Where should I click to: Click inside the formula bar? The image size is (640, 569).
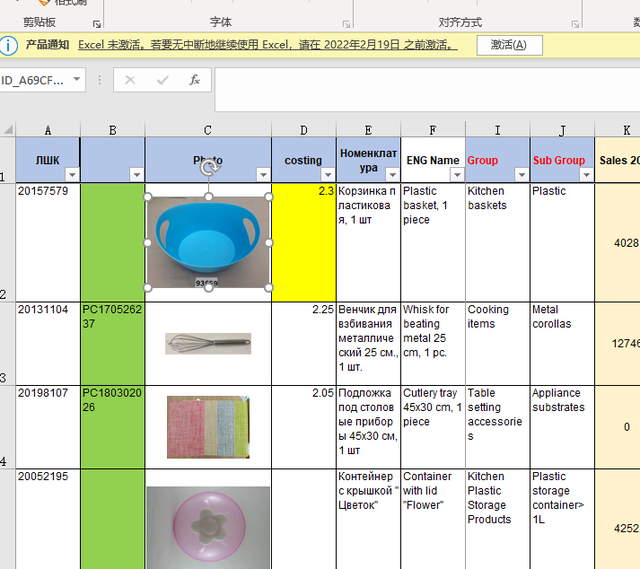(x=427, y=90)
